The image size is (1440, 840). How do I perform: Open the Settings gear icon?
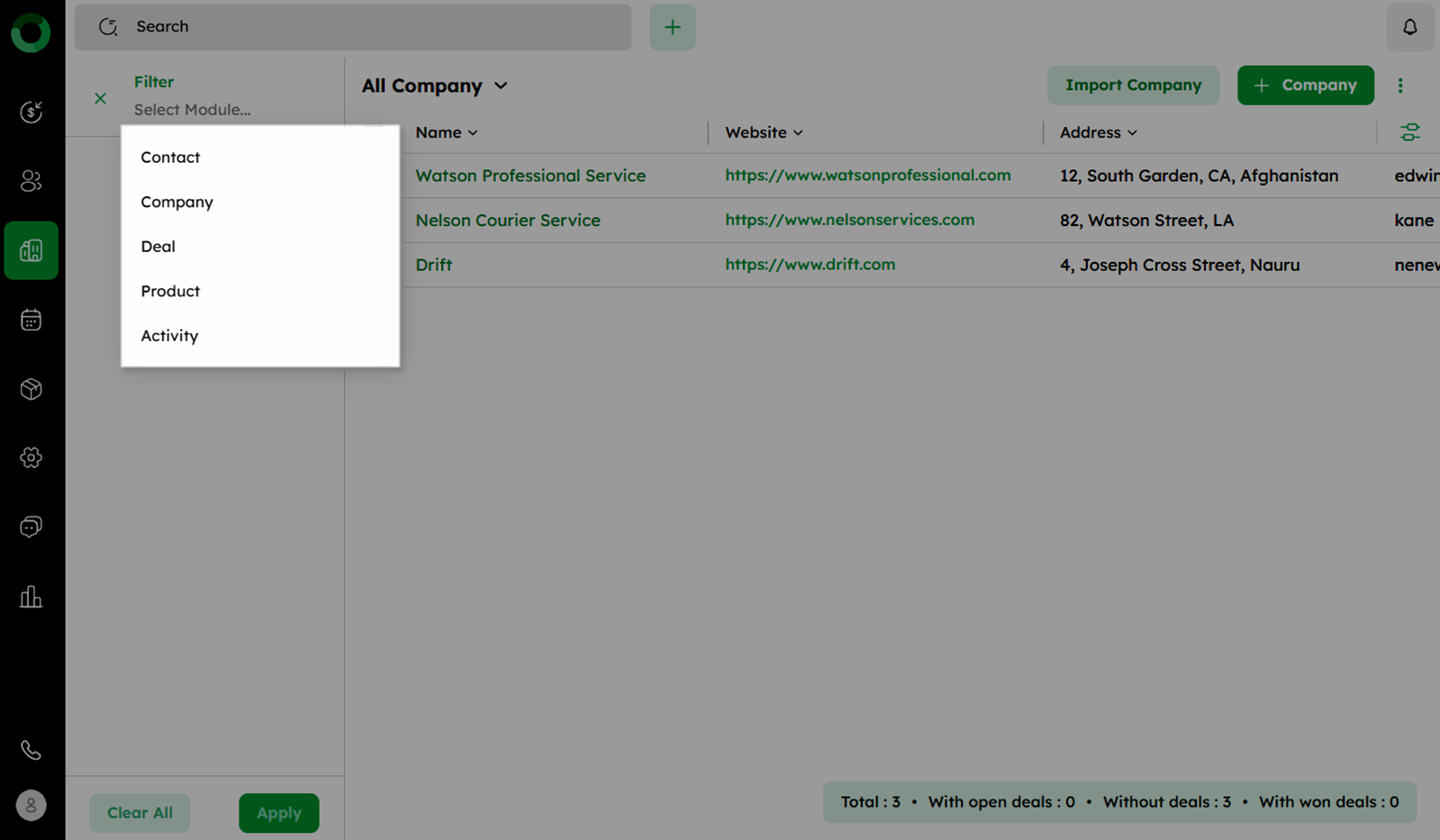[x=32, y=457]
